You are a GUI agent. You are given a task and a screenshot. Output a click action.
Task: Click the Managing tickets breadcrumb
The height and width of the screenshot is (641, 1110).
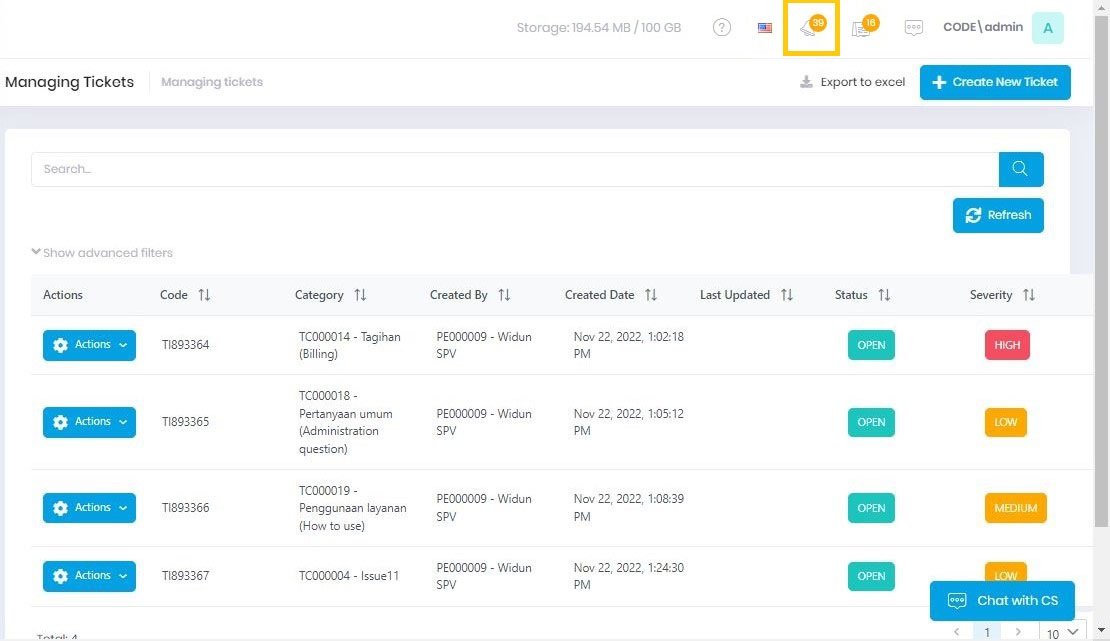pyautogui.click(x=212, y=82)
